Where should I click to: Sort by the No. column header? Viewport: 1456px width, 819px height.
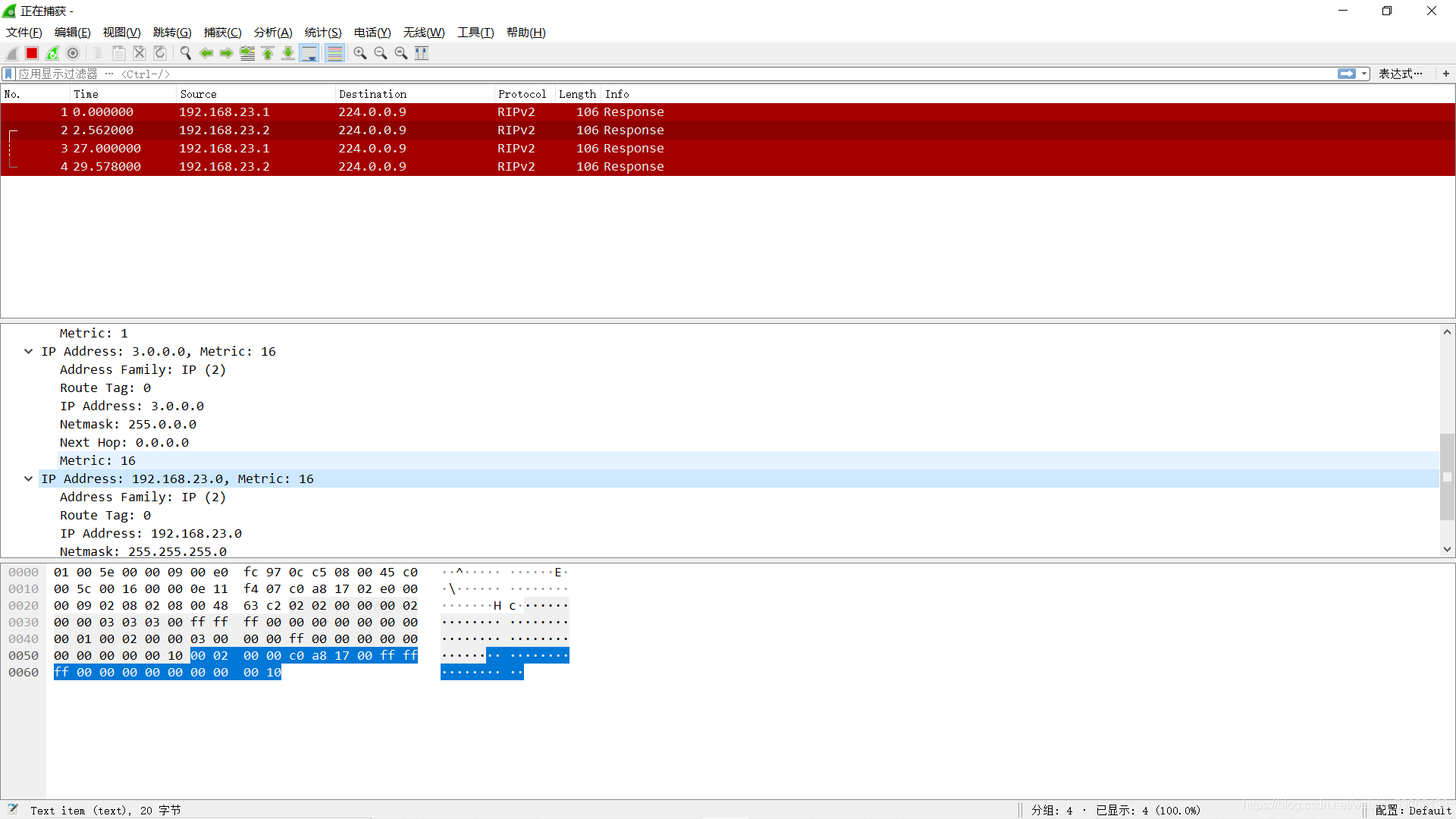[35, 94]
